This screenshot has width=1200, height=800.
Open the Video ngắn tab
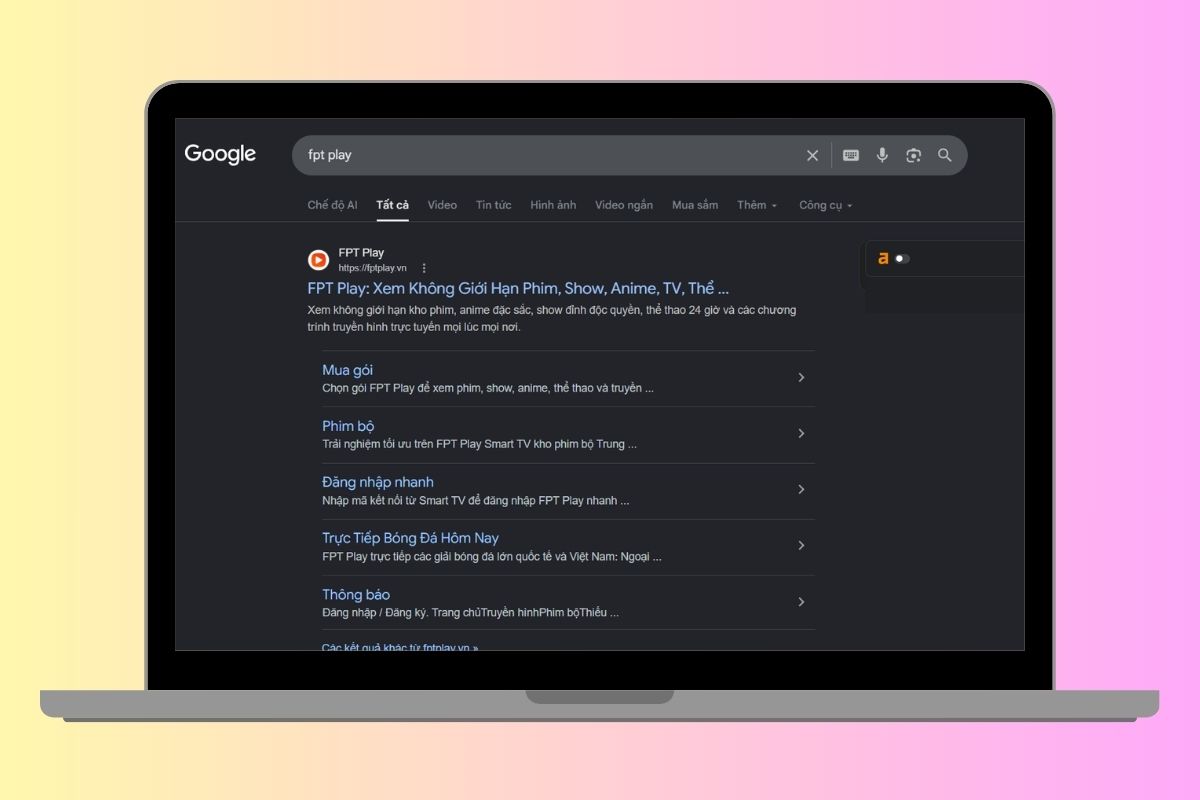(624, 205)
